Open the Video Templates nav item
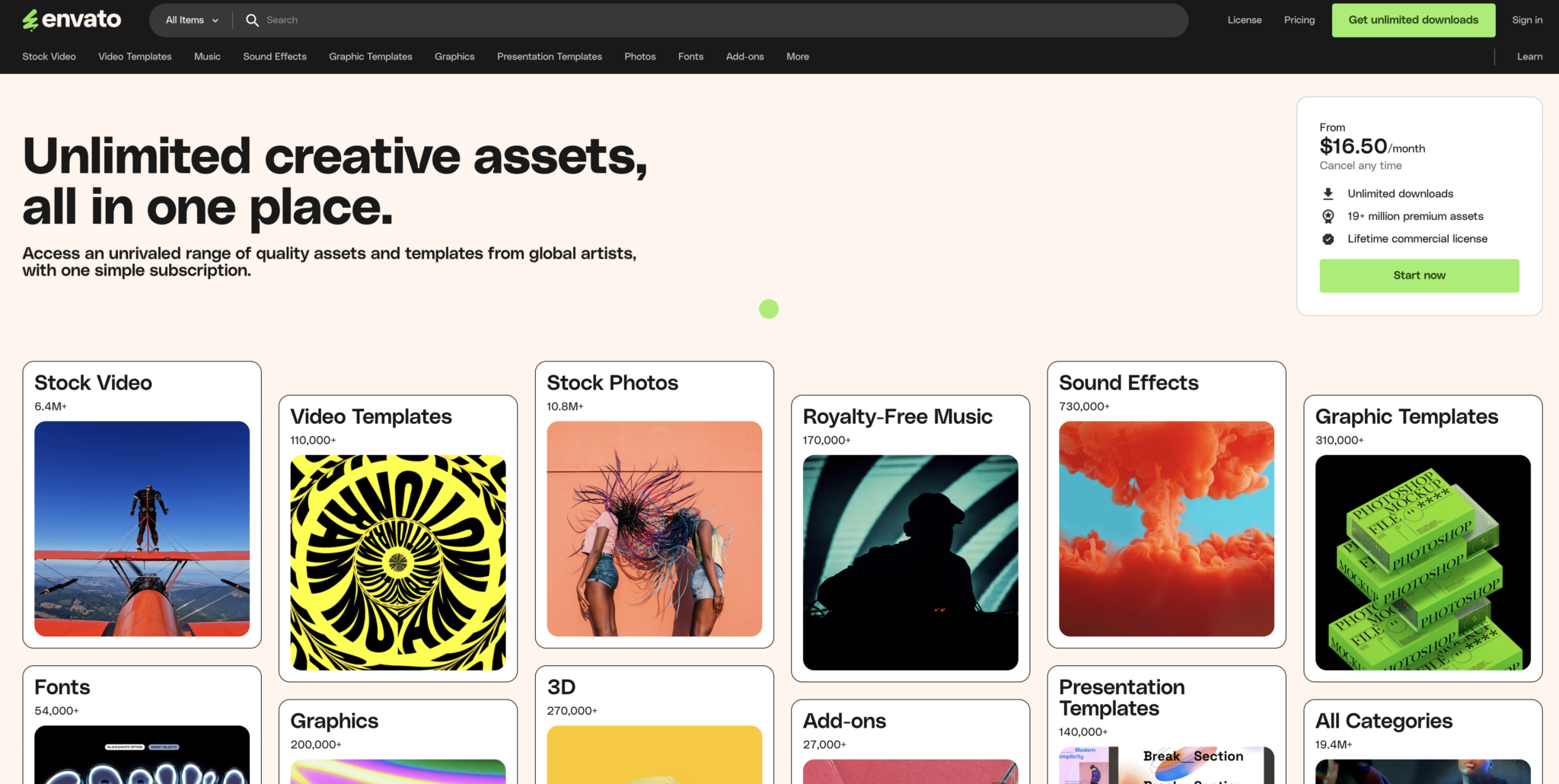Image resolution: width=1559 pixels, height=784 pixels. 135,57
